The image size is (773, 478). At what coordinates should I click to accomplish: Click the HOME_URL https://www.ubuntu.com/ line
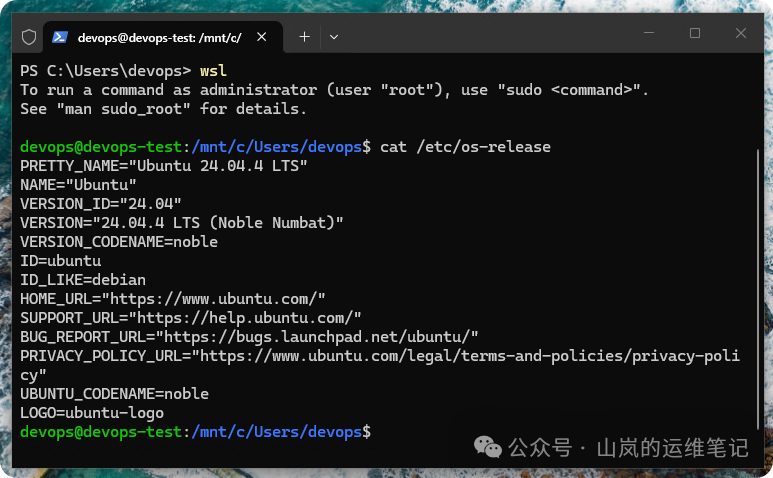pyautogui.click(x=173, y=299)
